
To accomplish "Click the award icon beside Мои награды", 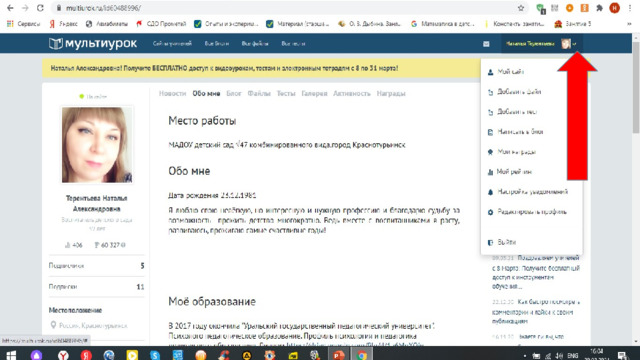I will [x=490, y=152].
